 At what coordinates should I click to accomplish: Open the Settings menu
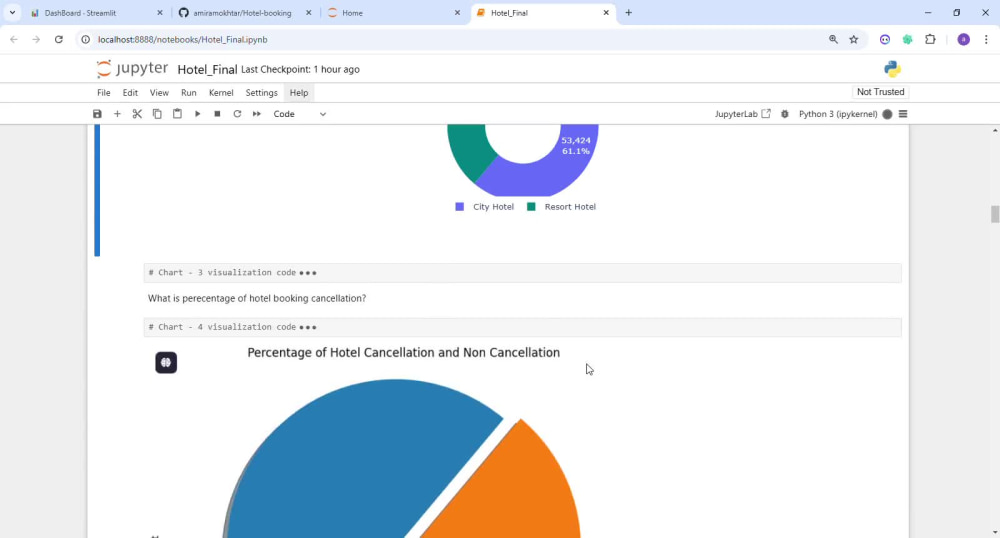click(261, 92)
